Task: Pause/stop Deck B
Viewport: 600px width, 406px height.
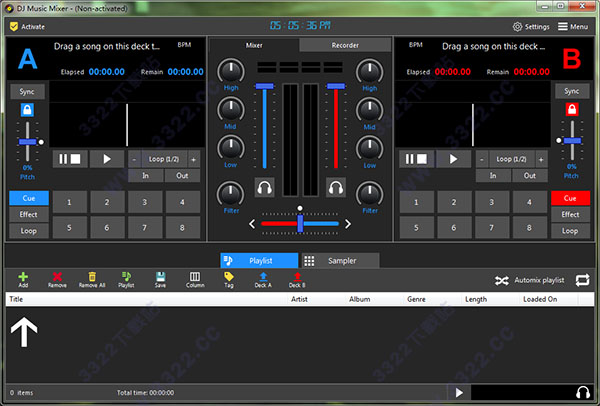Action: (x=416, y=159)
